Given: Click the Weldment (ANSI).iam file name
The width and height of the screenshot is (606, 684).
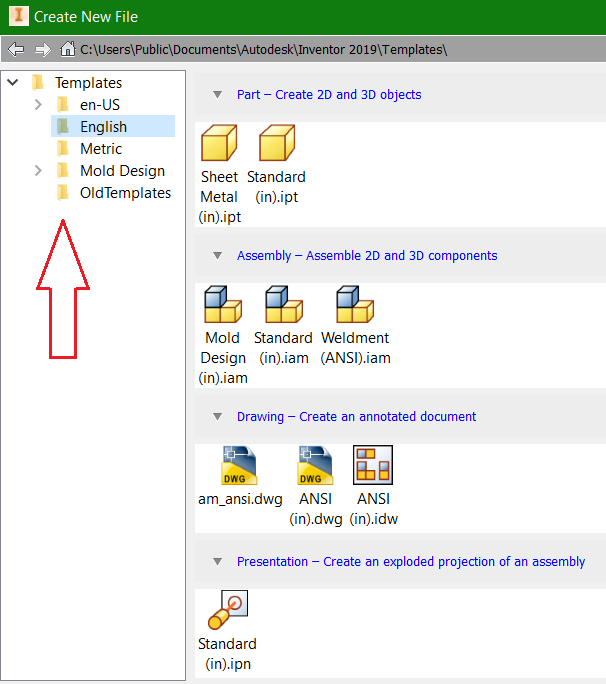Looking at the screenshot, I should [356, 348].
